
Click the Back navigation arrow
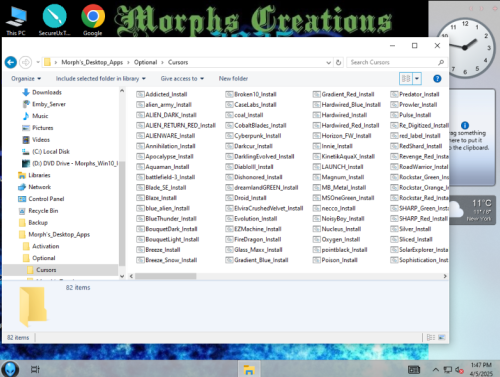click(x=11, y=62)
